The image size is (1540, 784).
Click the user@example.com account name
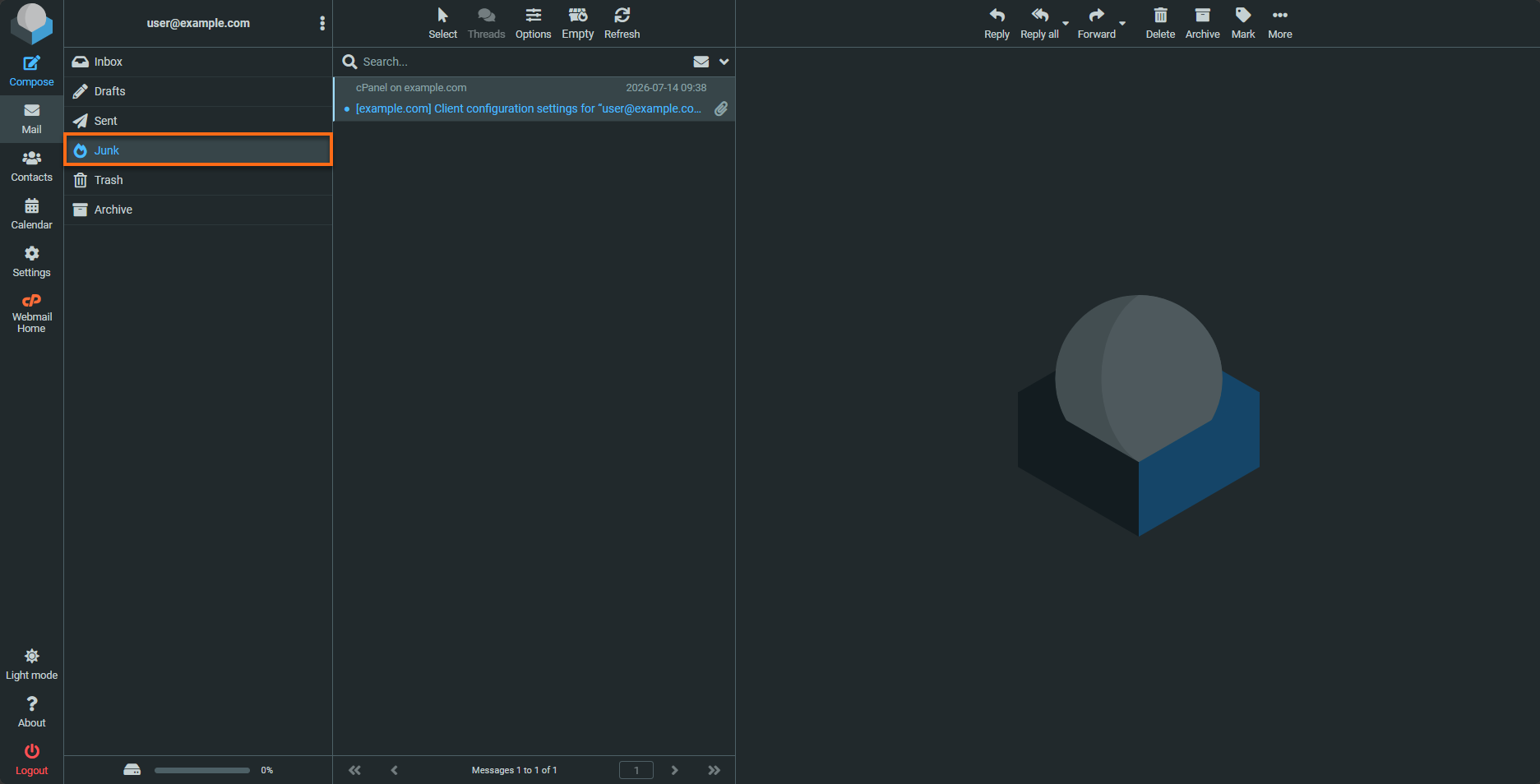click(198, 23)
